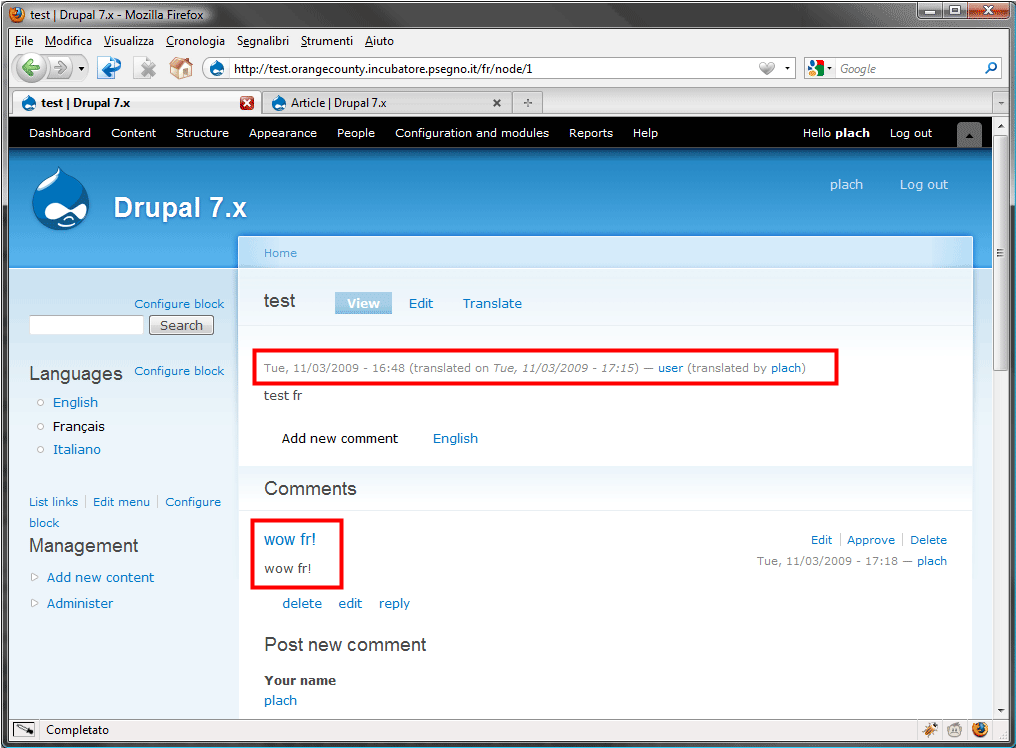
Task: Open the Segnalibri menu
Action: [262, 41]
